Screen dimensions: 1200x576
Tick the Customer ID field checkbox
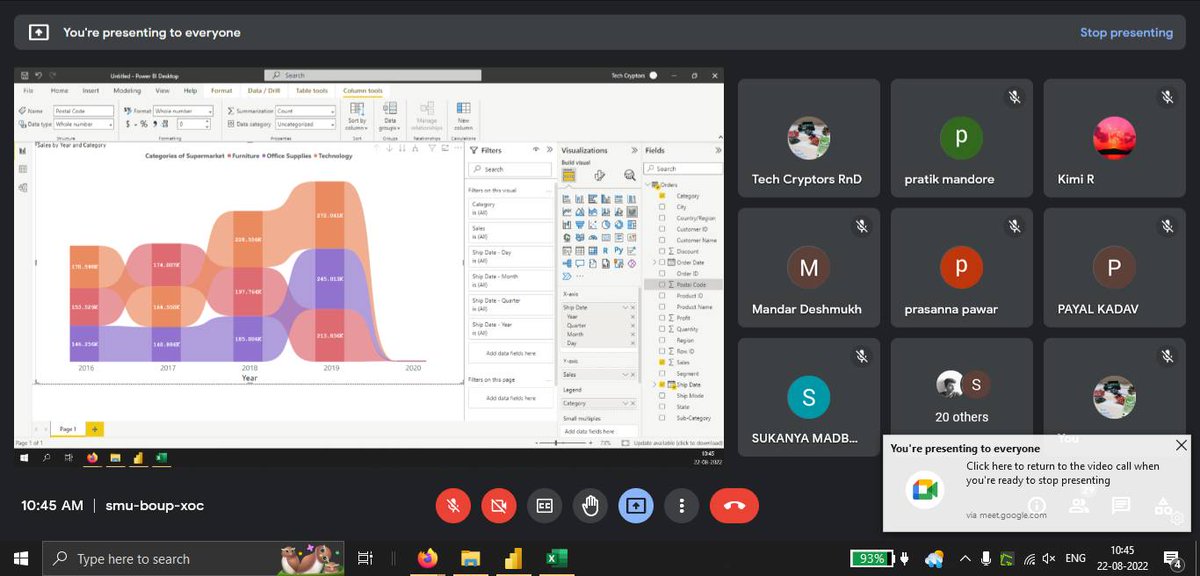tap(661, 229)
